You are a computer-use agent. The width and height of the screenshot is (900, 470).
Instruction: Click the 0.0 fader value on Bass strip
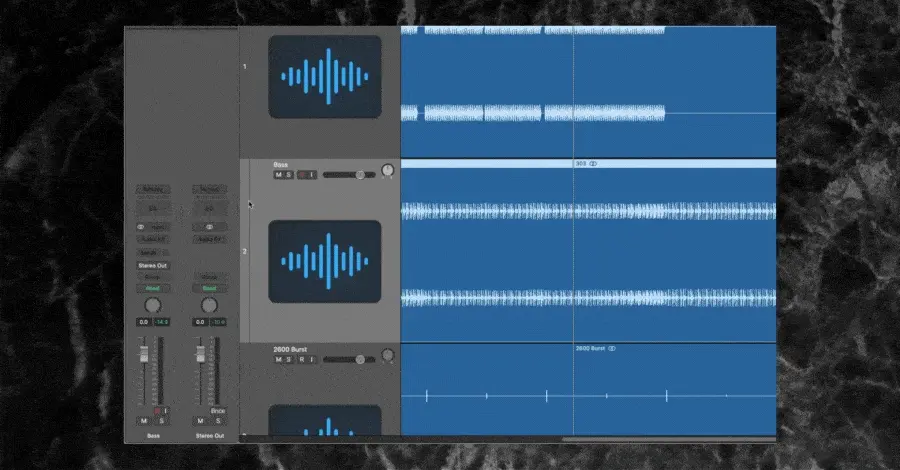point(143,322)
